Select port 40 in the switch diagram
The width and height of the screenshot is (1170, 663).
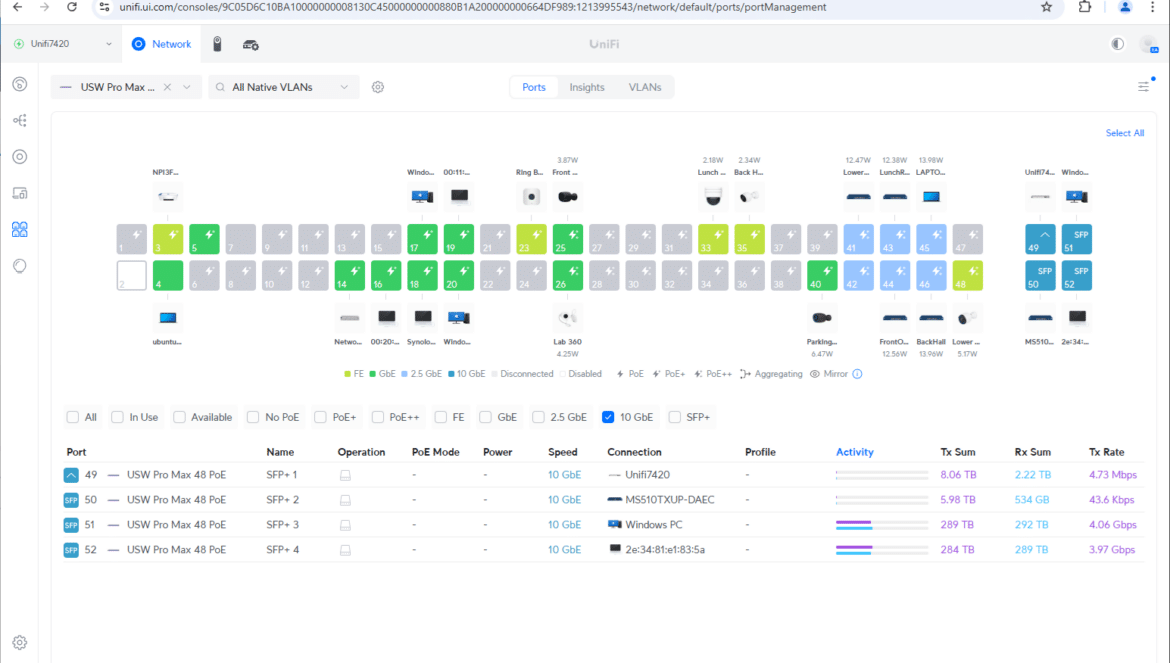pos(822,276)
